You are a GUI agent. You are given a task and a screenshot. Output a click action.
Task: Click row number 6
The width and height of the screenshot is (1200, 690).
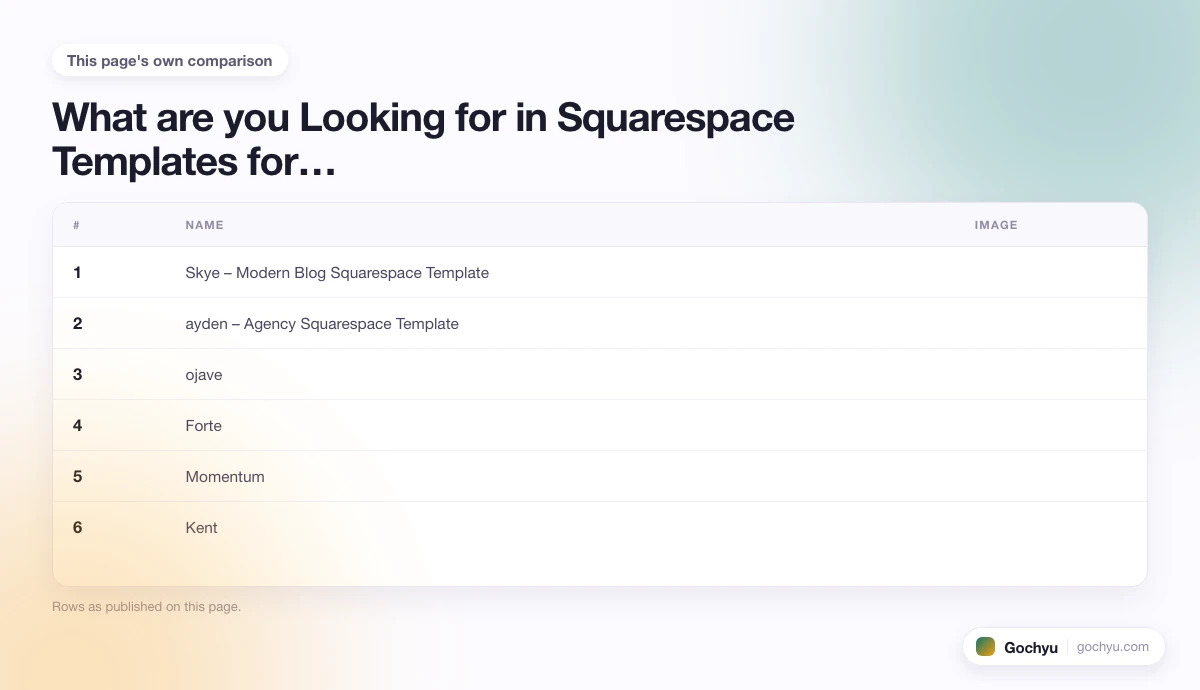[x=77, y=528]
